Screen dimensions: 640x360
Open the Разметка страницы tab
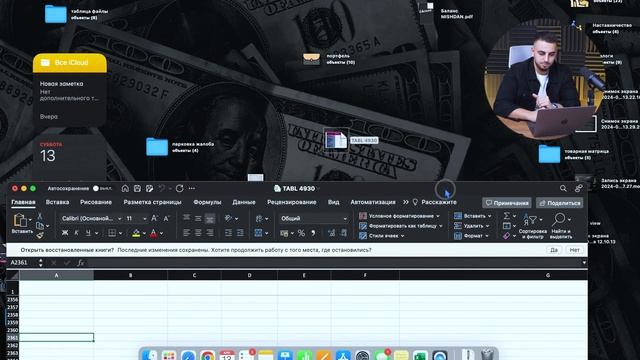pyautogui.click(x=152, y=202)
